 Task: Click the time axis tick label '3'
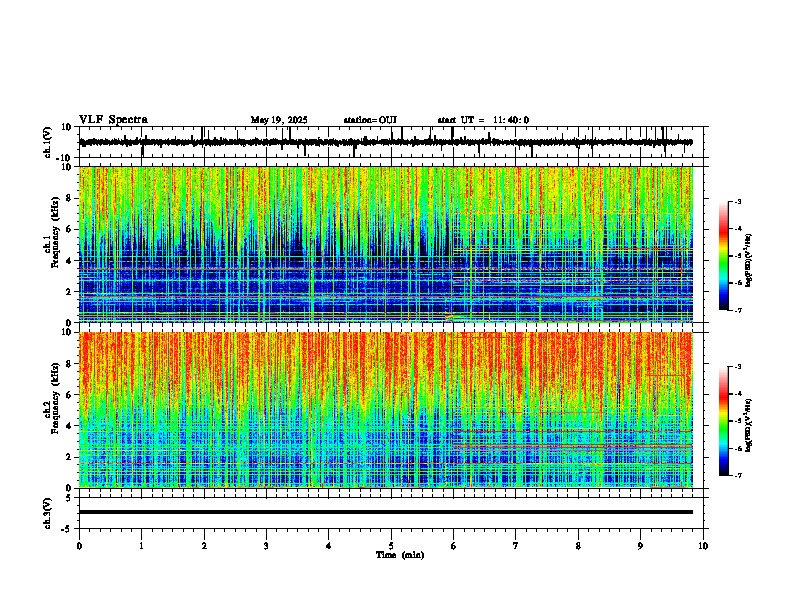[266, 546]
